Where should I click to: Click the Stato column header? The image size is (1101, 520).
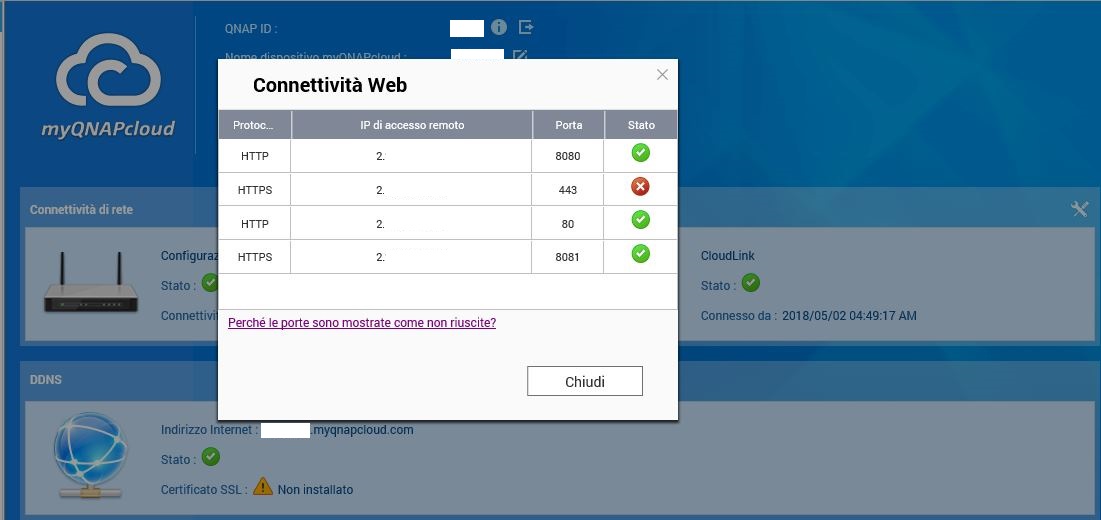[641, 125]
